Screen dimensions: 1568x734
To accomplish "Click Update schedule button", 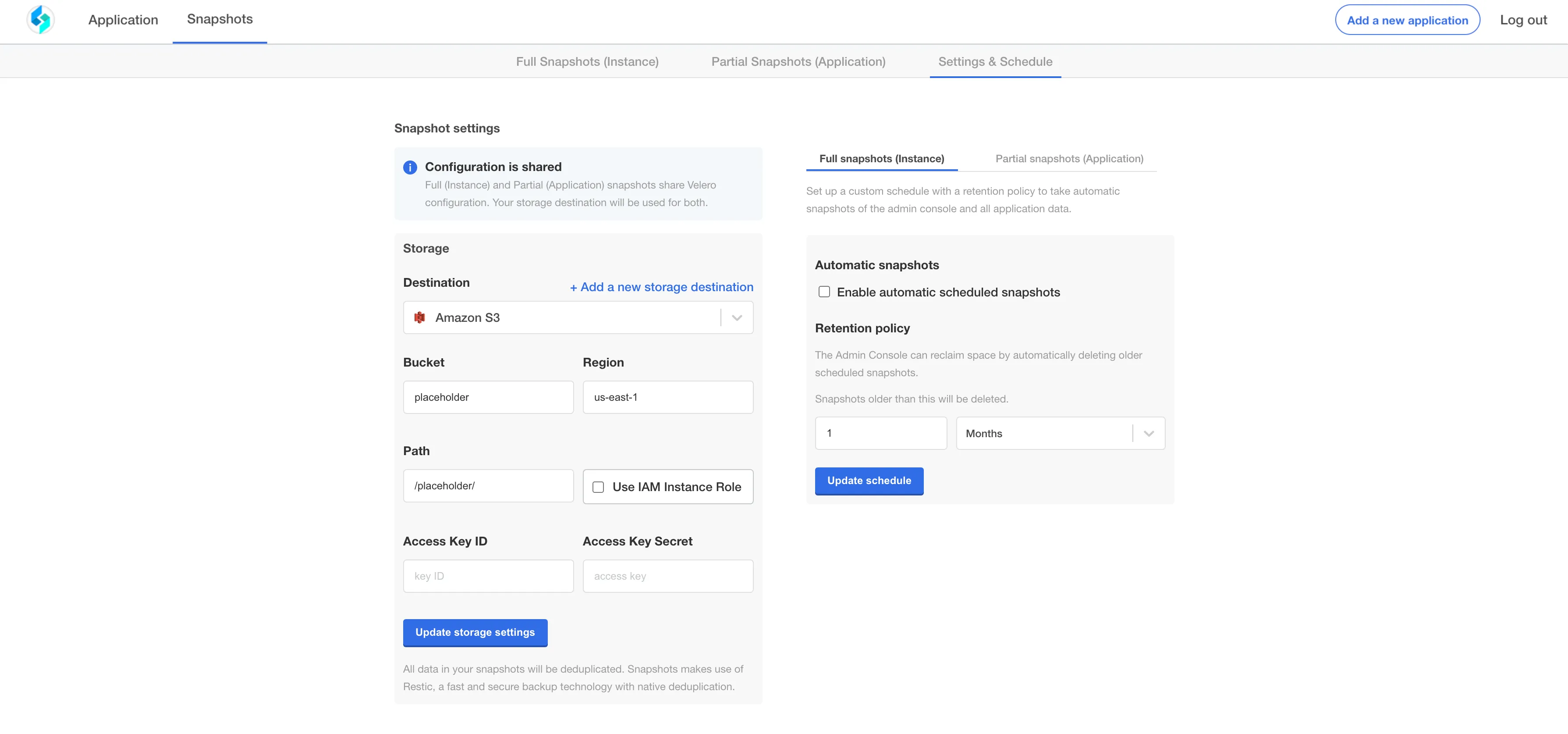I will click(869, 481).
